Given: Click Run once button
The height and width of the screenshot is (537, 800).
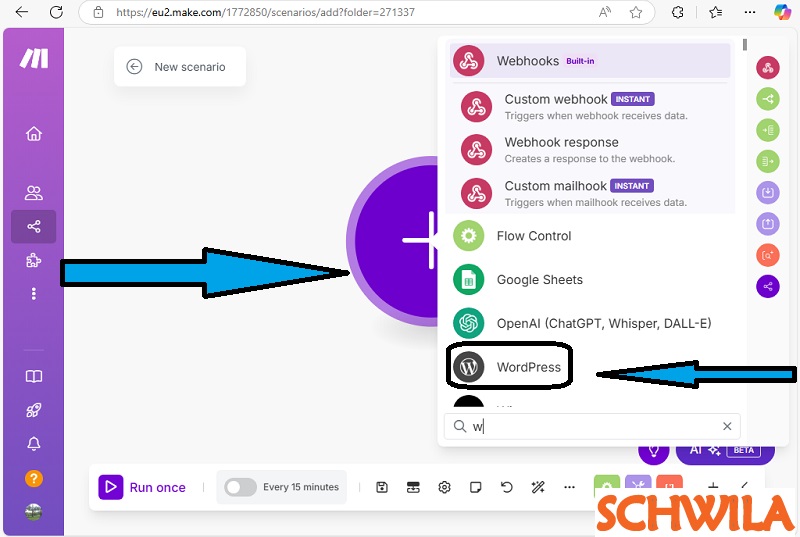Looking at the screenshot, I should click(x=142, y=488).
